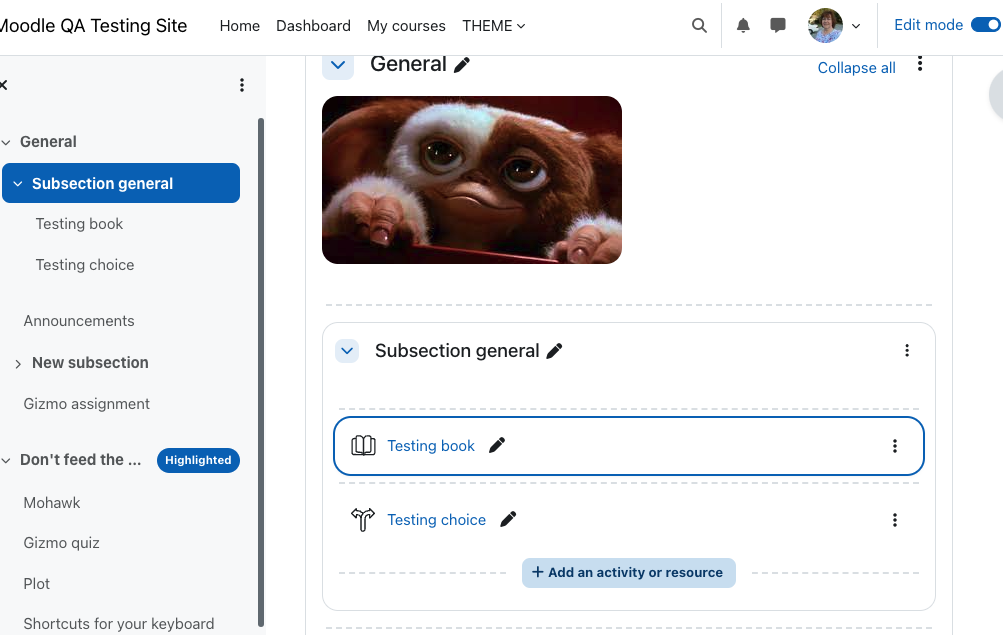Open messaging speech bubble icon

(x=778, y=26)
